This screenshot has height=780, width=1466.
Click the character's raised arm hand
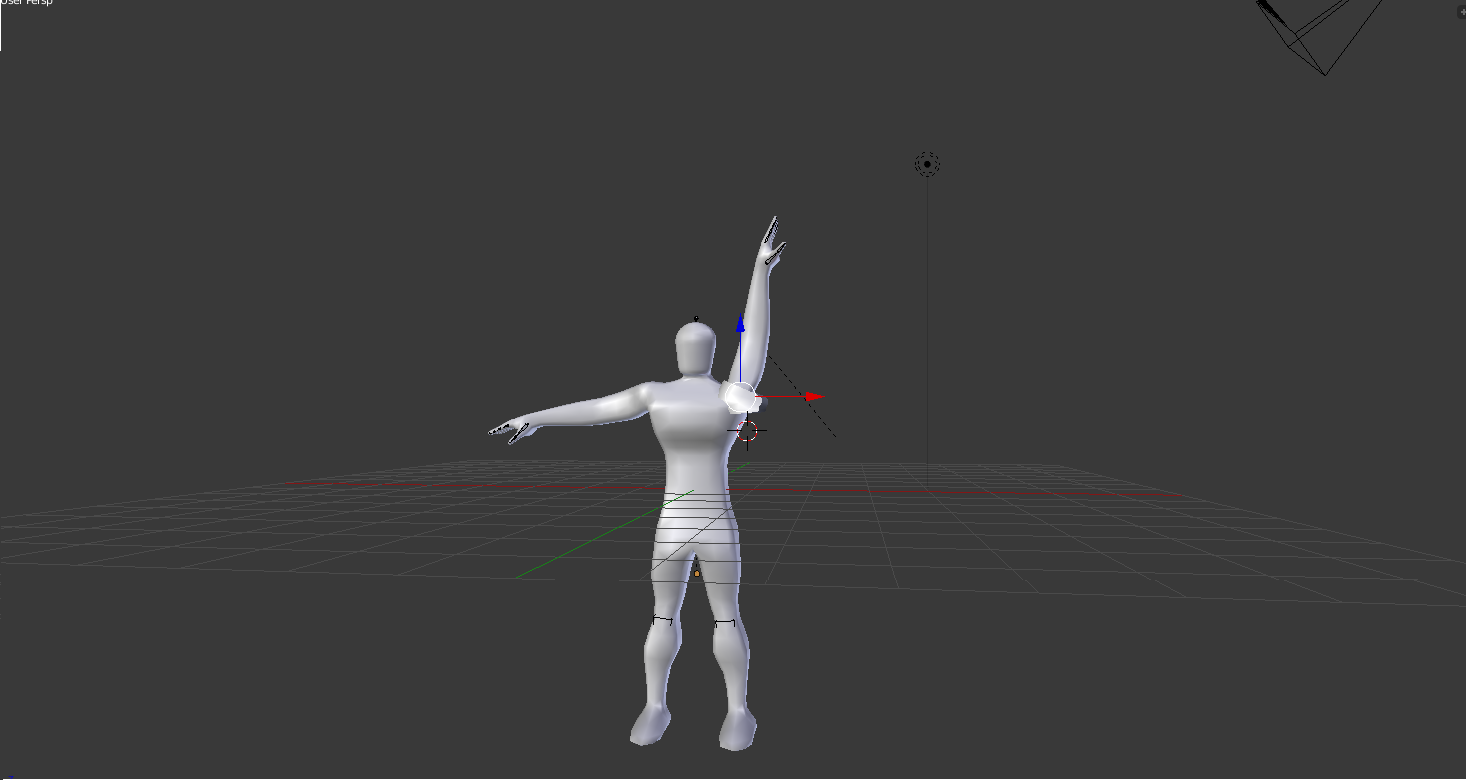(773, 242)
